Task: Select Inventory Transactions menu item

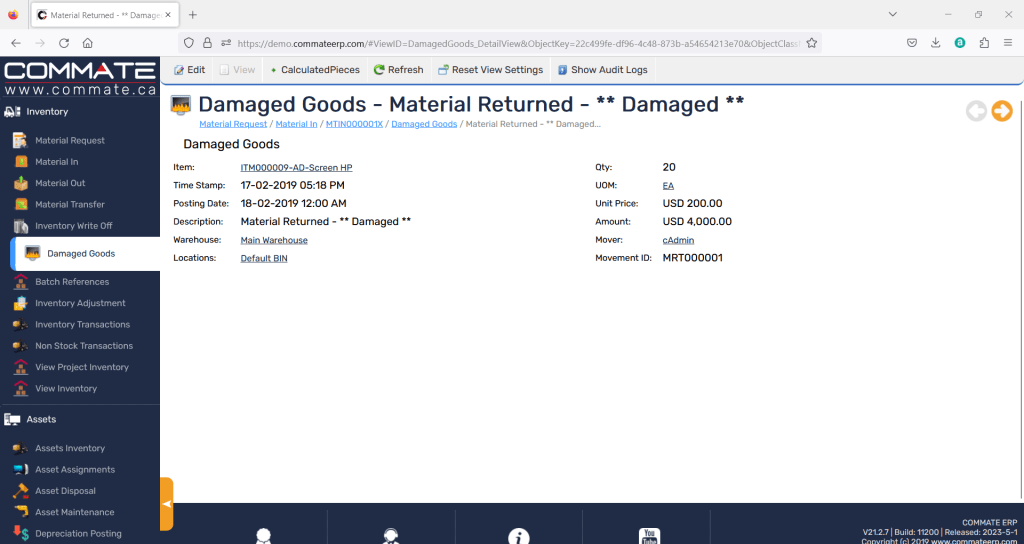Action: click(82, 325)
